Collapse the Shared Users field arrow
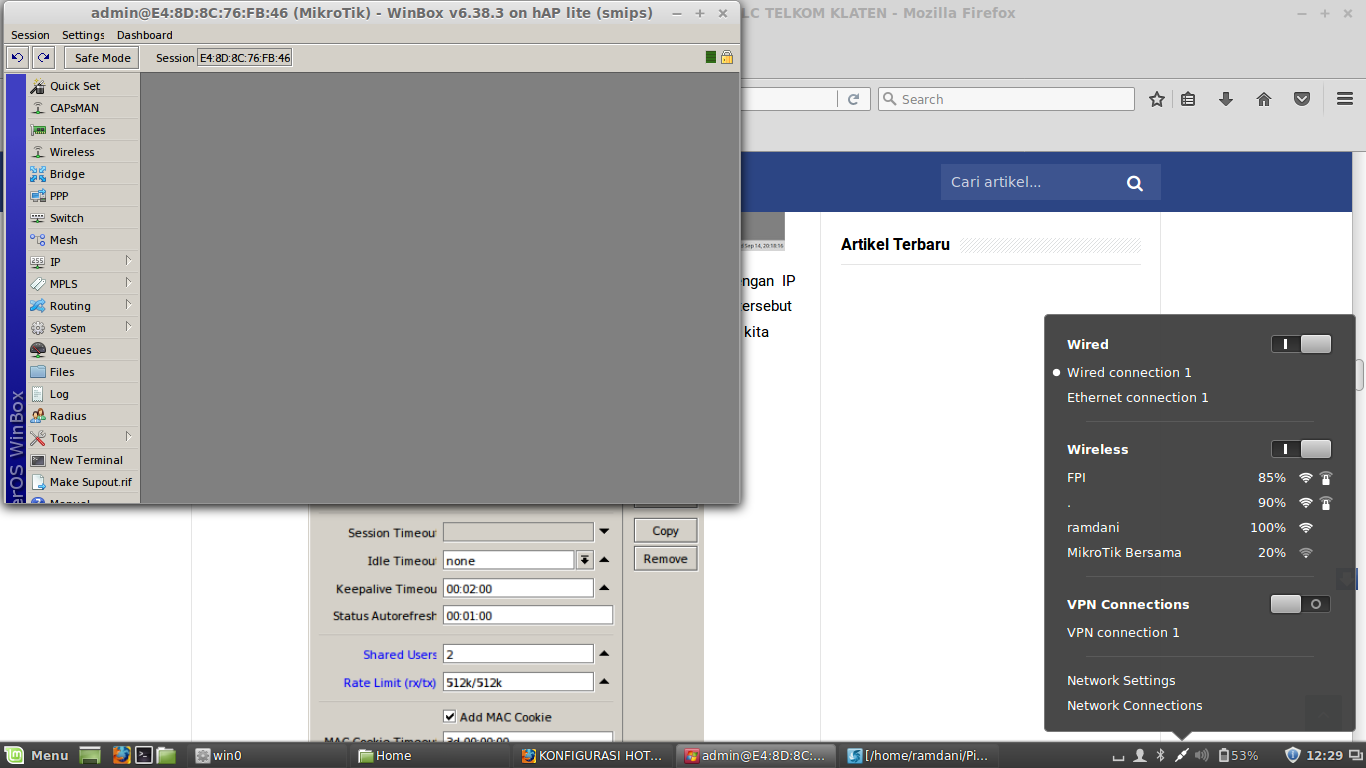This screenshot has height=768, width=1366. [604, 654]
